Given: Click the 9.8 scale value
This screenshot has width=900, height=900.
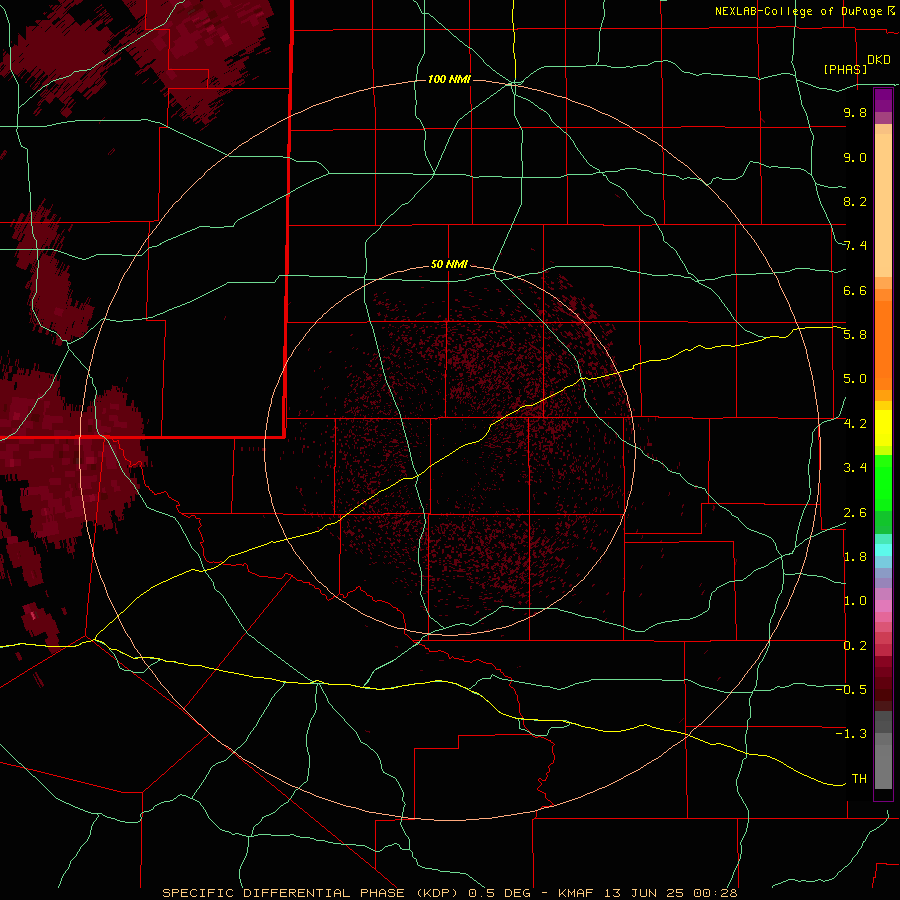Looking at the screenshot, I should pos(855,112).
